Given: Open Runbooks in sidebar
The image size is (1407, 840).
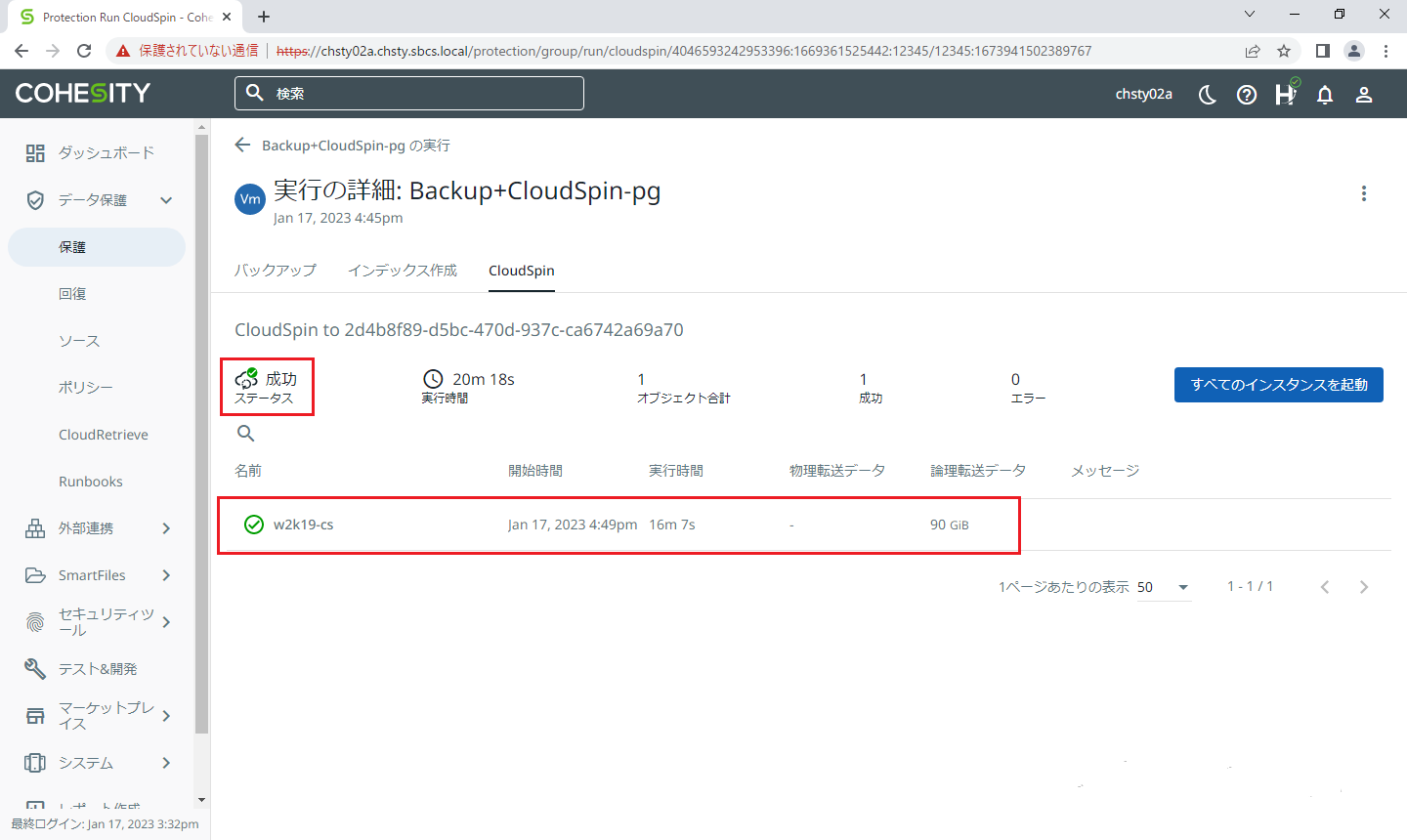Looking at the screenshot, I should [91, 482].
